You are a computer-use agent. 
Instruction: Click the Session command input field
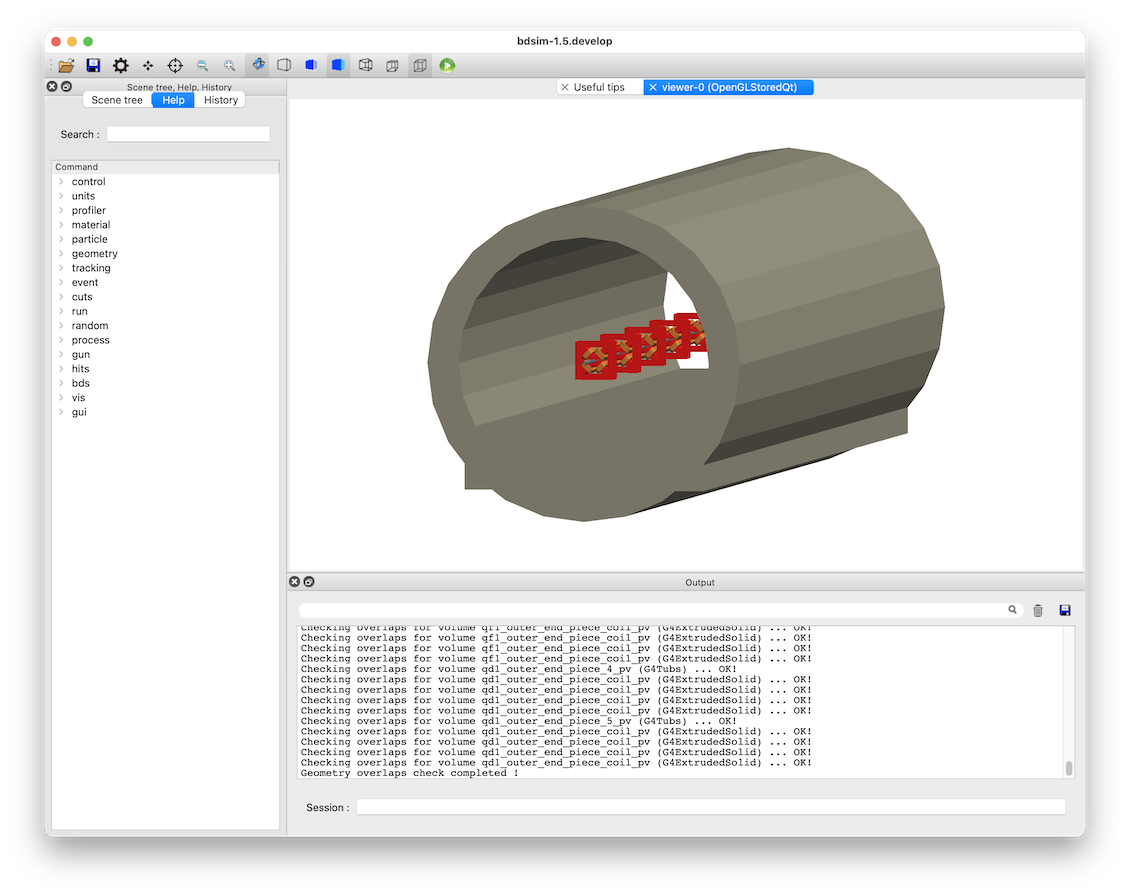click(x=711, y=807)
